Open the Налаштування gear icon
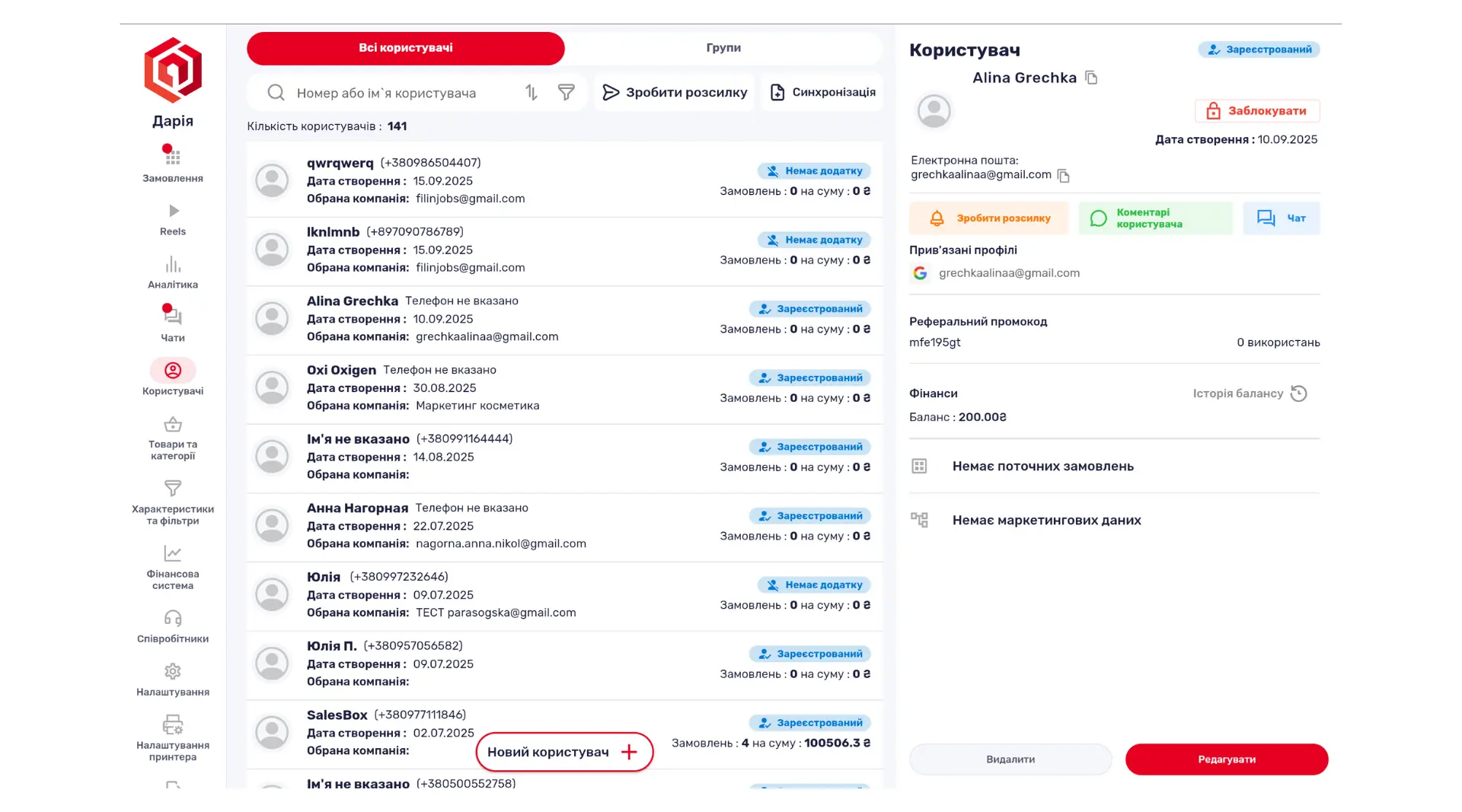This screenshot has height=812, width=1462. click(173, 671)
